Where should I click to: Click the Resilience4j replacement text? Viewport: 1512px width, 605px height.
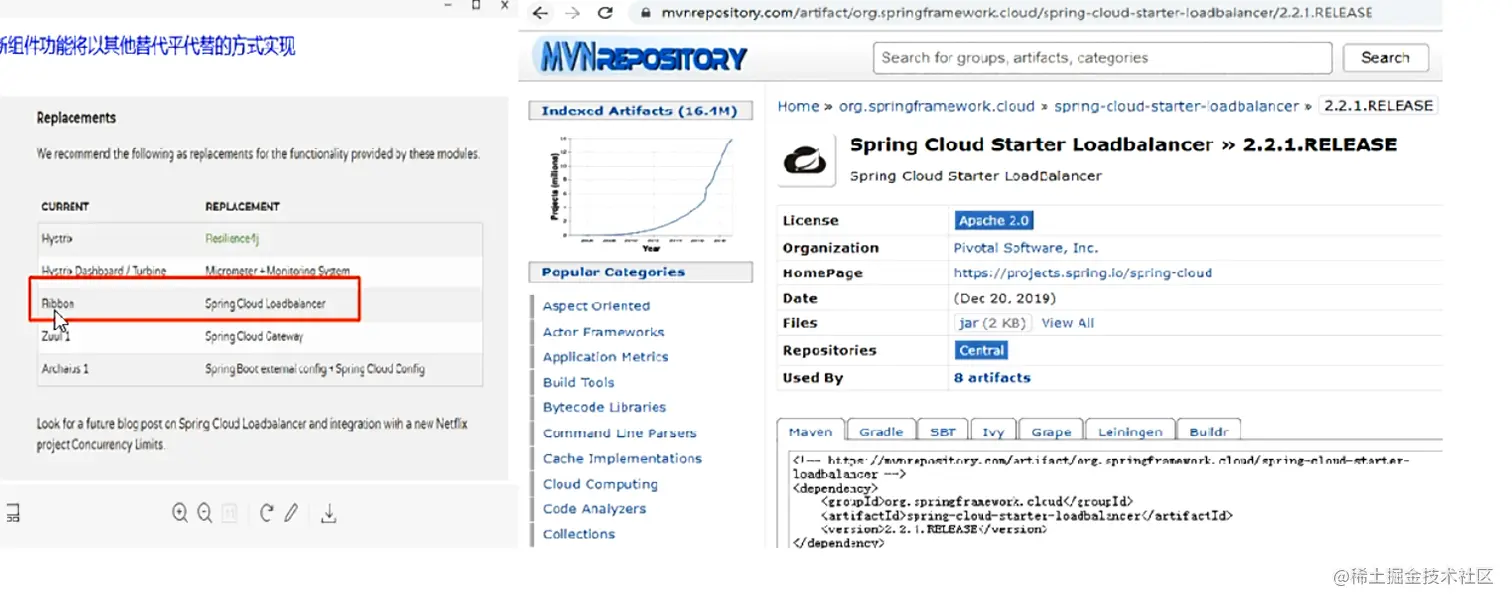[x=232, y=239]
